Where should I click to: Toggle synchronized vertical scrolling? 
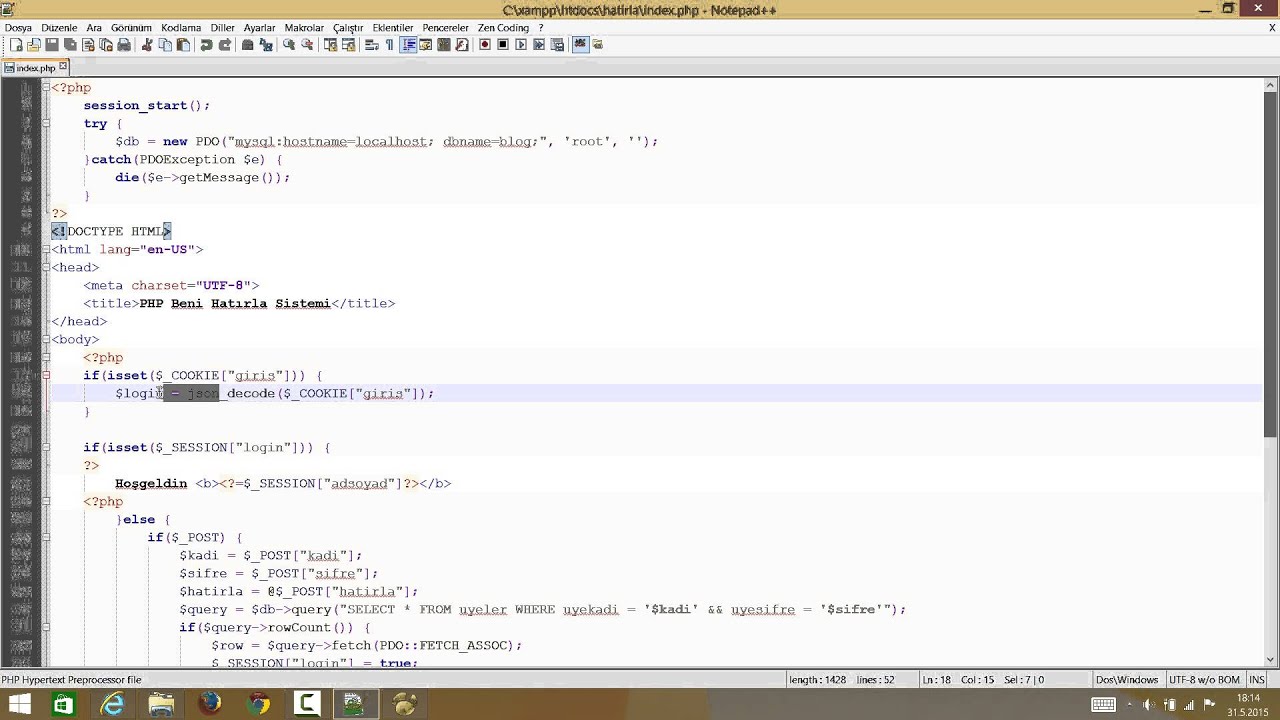330,44
